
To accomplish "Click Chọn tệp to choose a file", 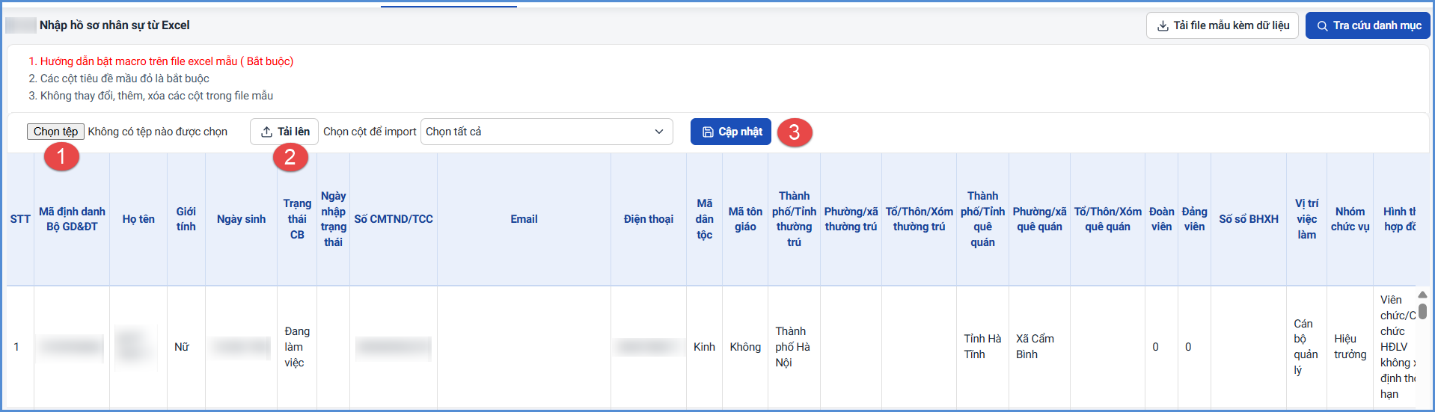I will coord(55,131).
